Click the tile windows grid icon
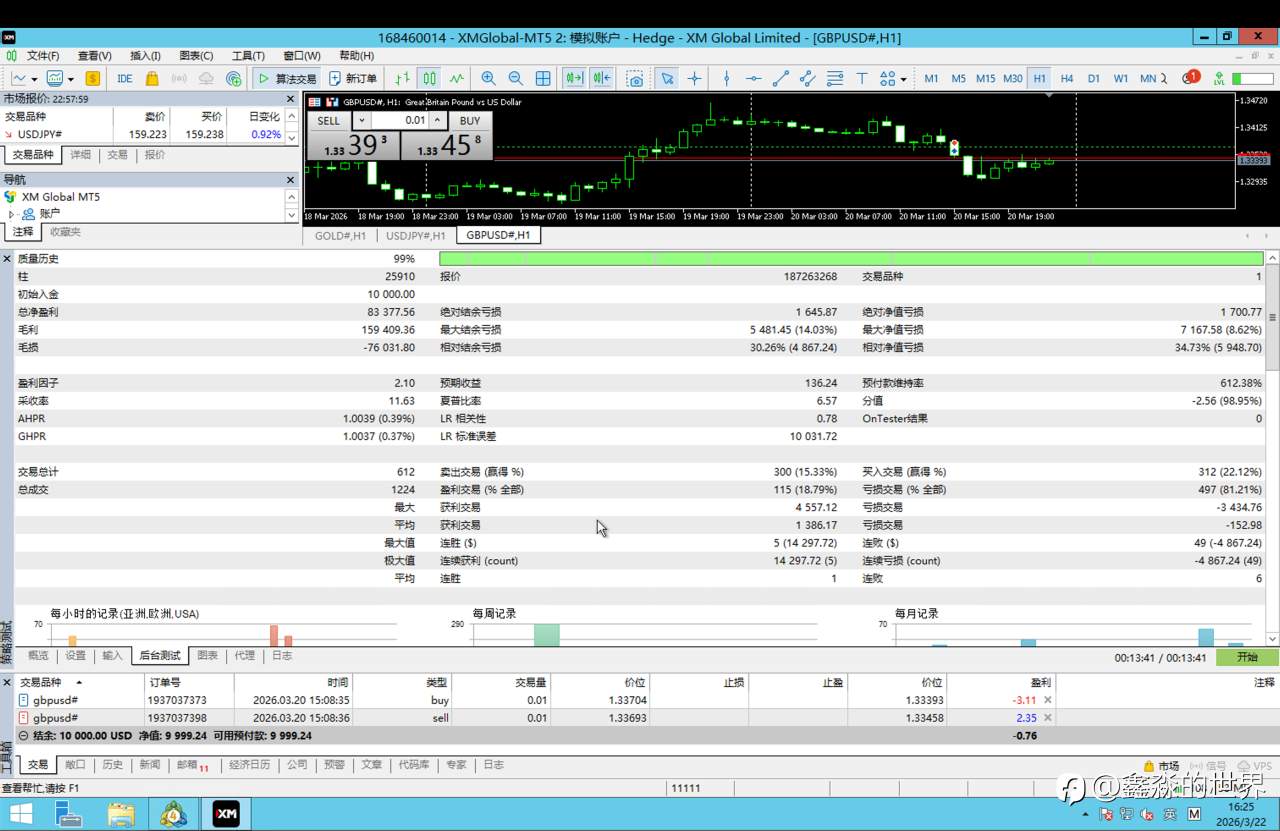1280x831 pixels. (543, 78)
